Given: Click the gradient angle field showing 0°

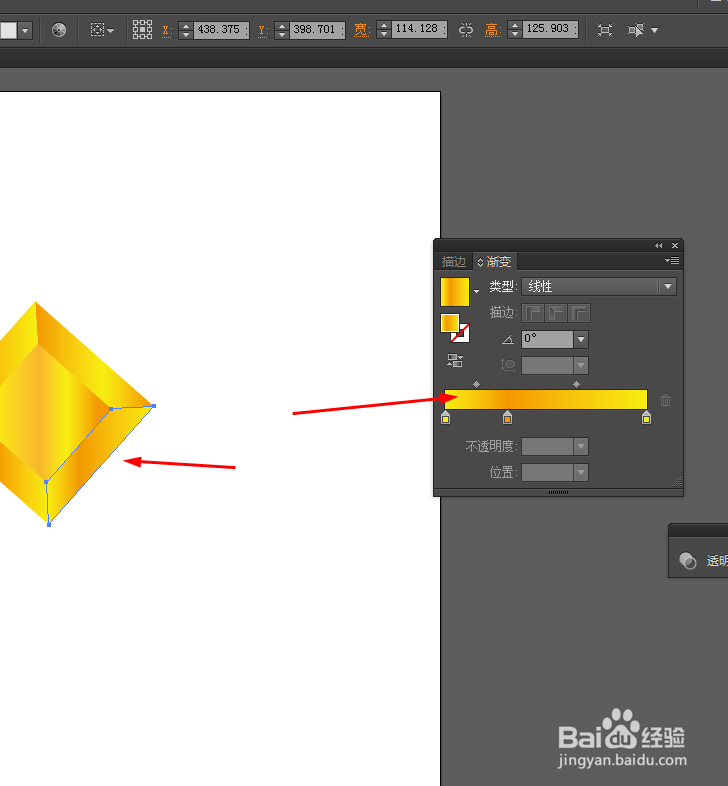Looking at the screenshot, I should [547, 339].
